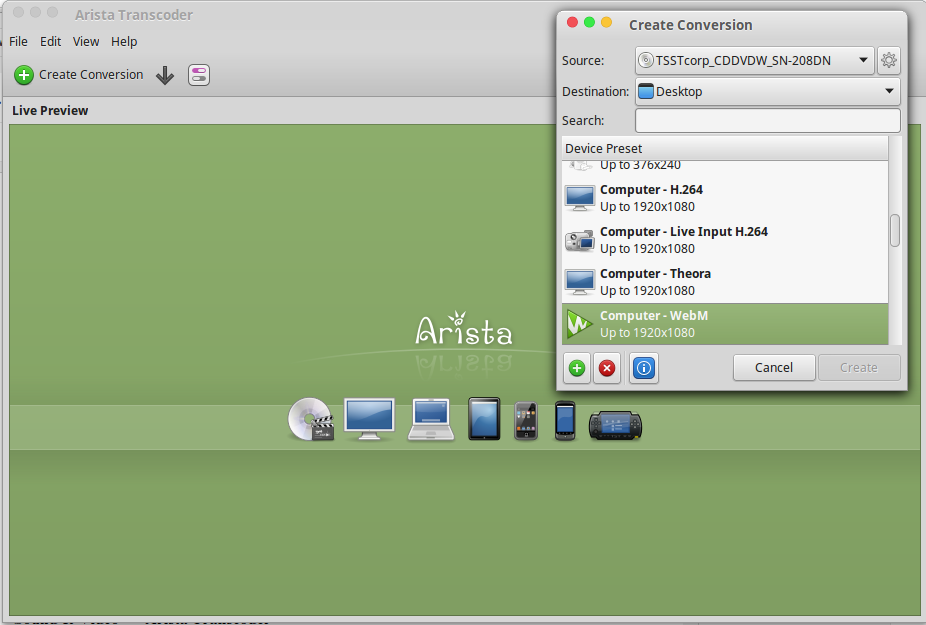Select the PSP device icon
Screen dimensions: 926x625
coord(614,424)
